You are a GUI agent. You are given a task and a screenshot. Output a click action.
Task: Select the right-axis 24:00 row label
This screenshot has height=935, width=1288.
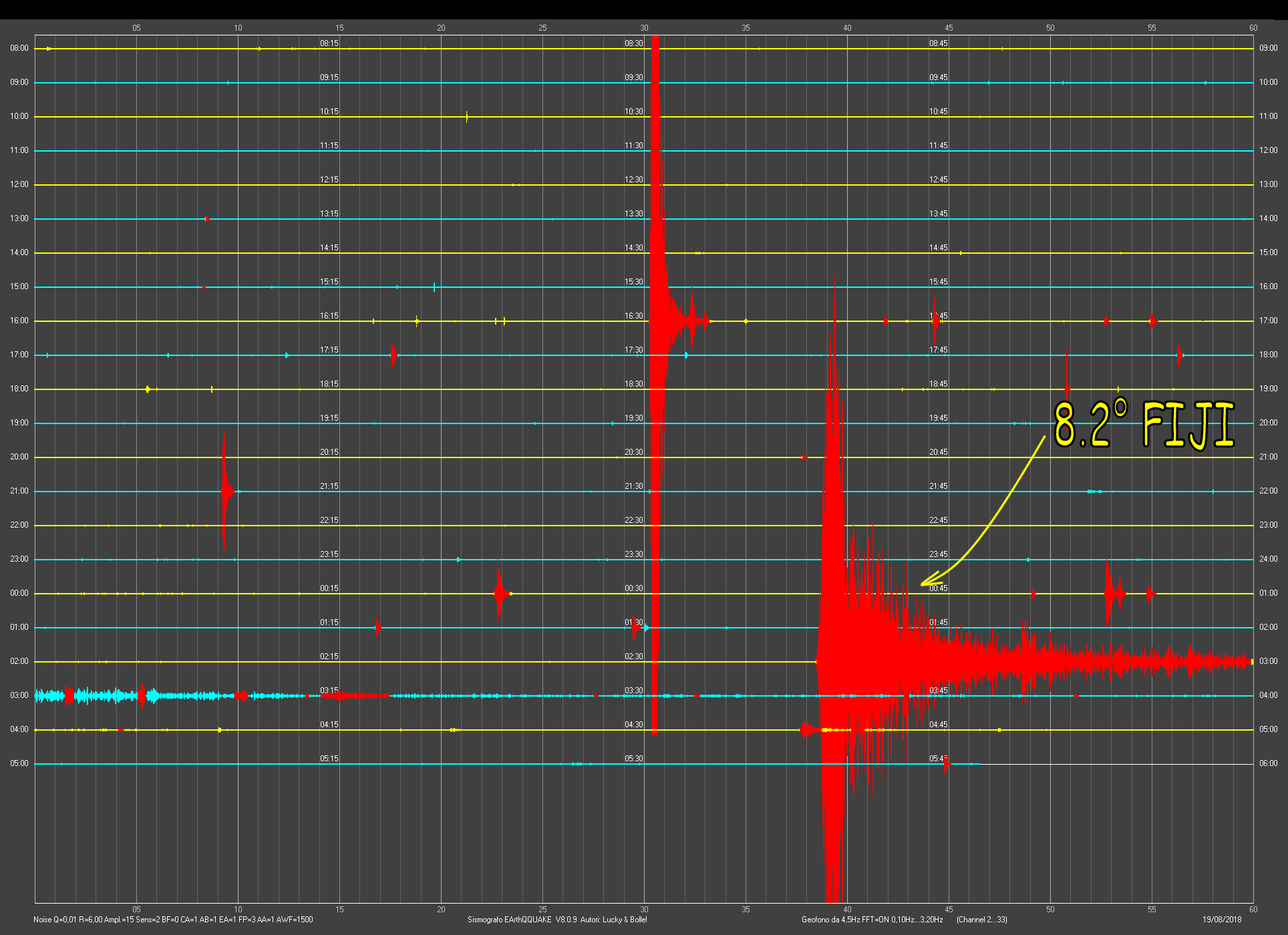point(1269,559)
